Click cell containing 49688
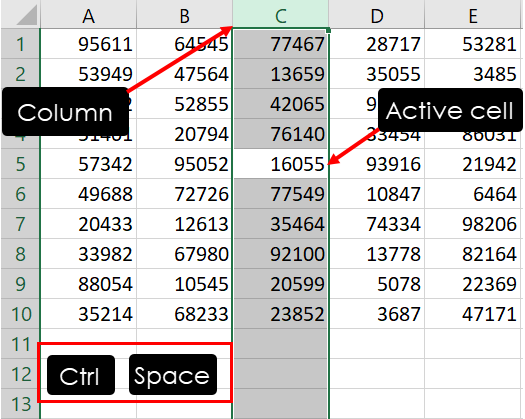Screen dimensions: 525x419 tap(88, 194)
